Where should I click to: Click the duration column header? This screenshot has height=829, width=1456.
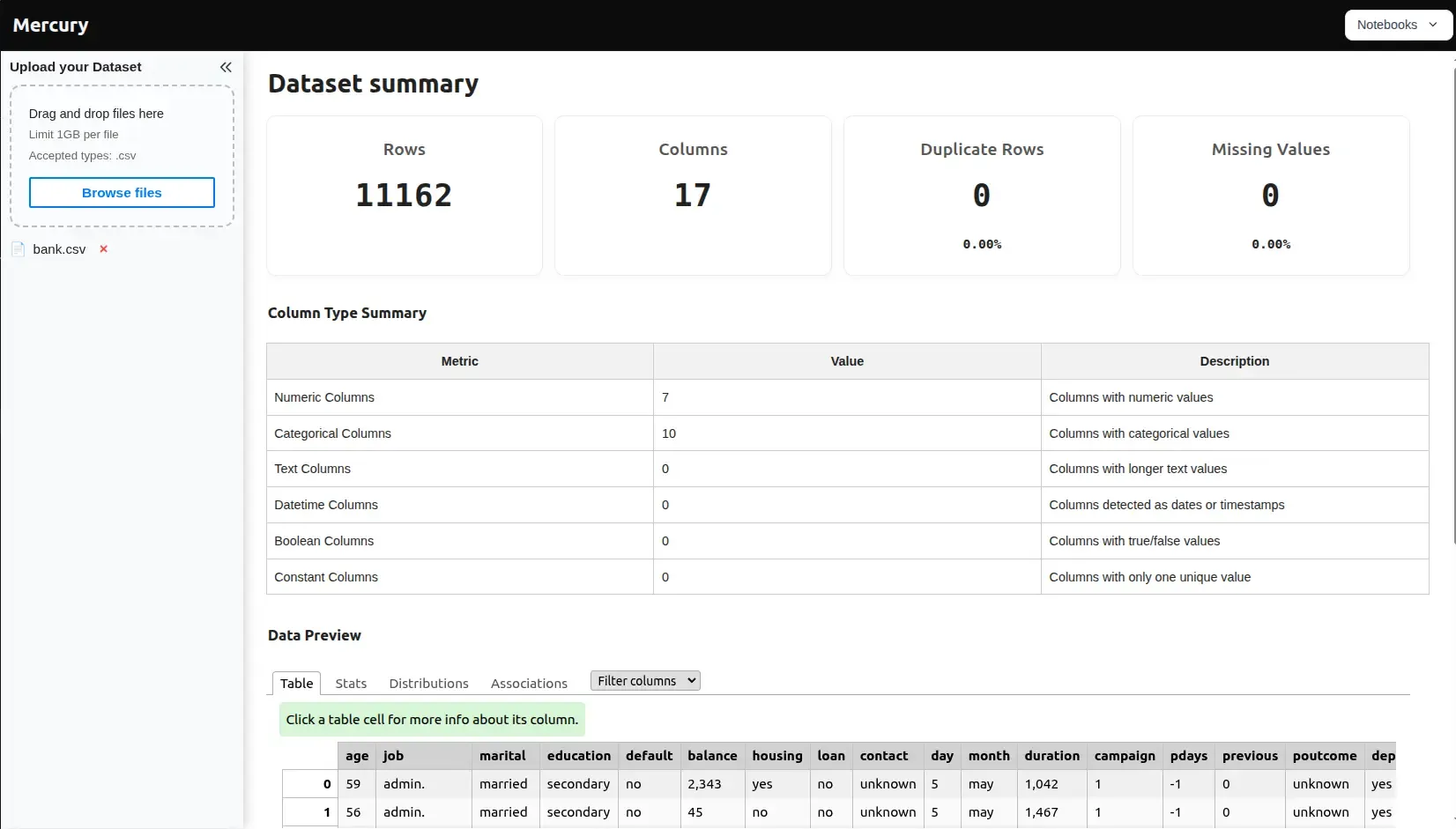[x=1051, y=756]
